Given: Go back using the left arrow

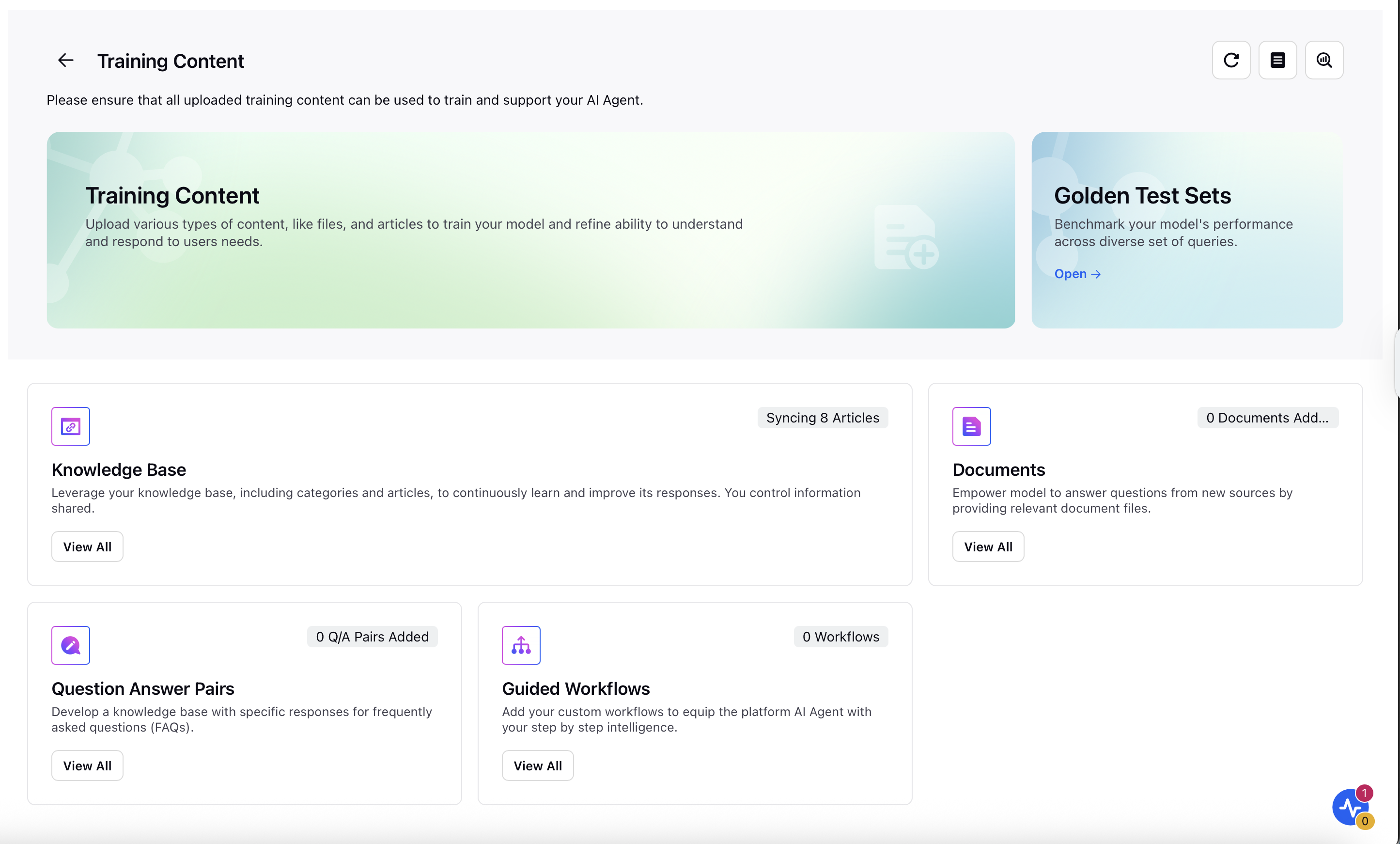Looking at the screenshot, I should pos(66,60).
